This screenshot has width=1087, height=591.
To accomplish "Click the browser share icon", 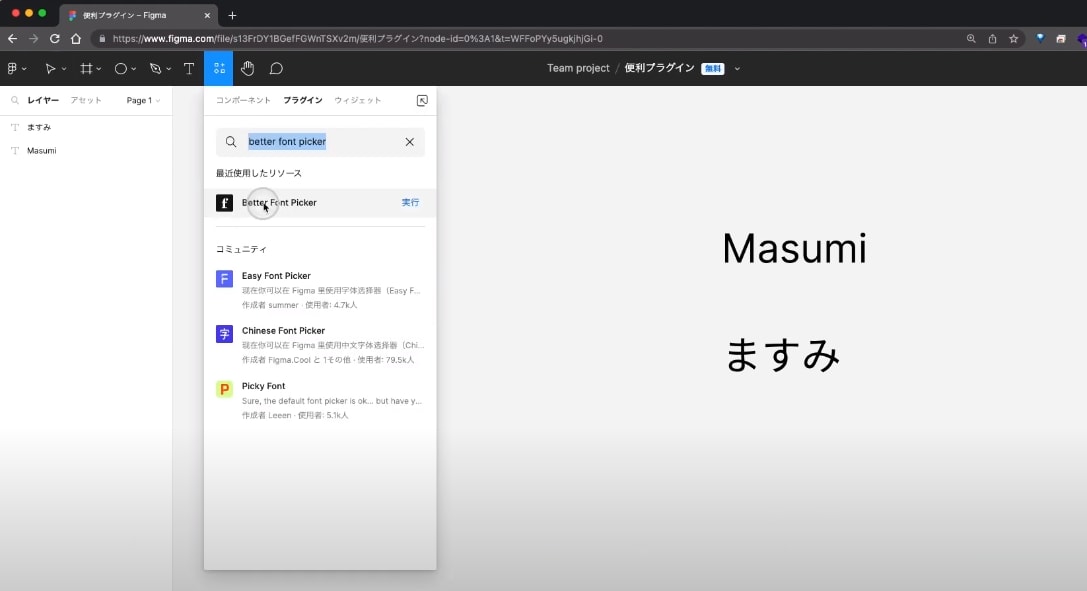I will click(992, 39).
